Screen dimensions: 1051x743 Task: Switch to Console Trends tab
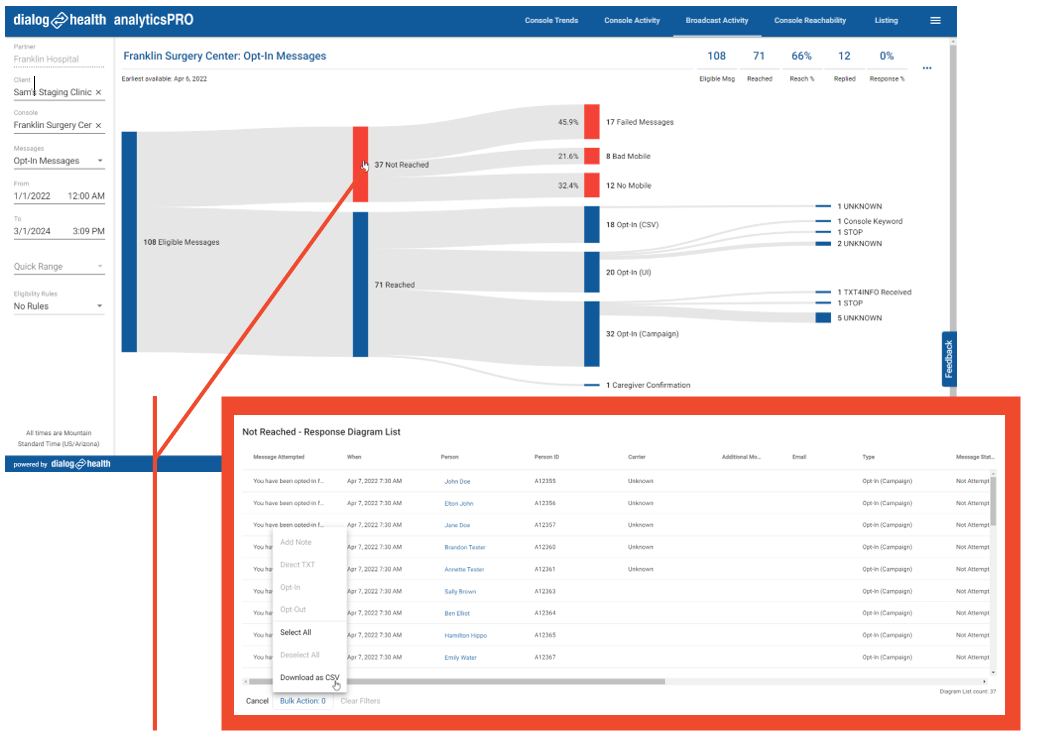(551, 21)
